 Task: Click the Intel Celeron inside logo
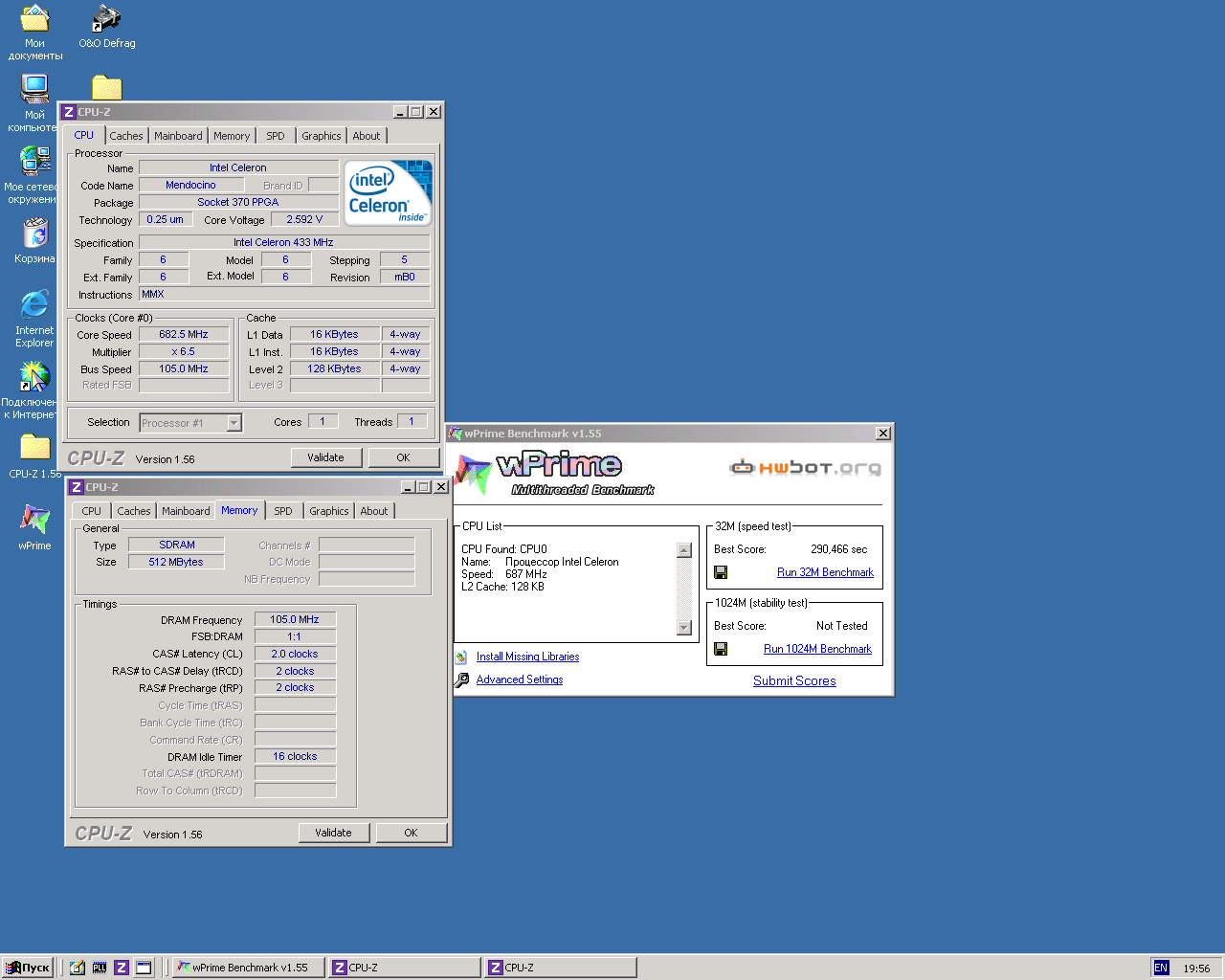coord(389,192)
